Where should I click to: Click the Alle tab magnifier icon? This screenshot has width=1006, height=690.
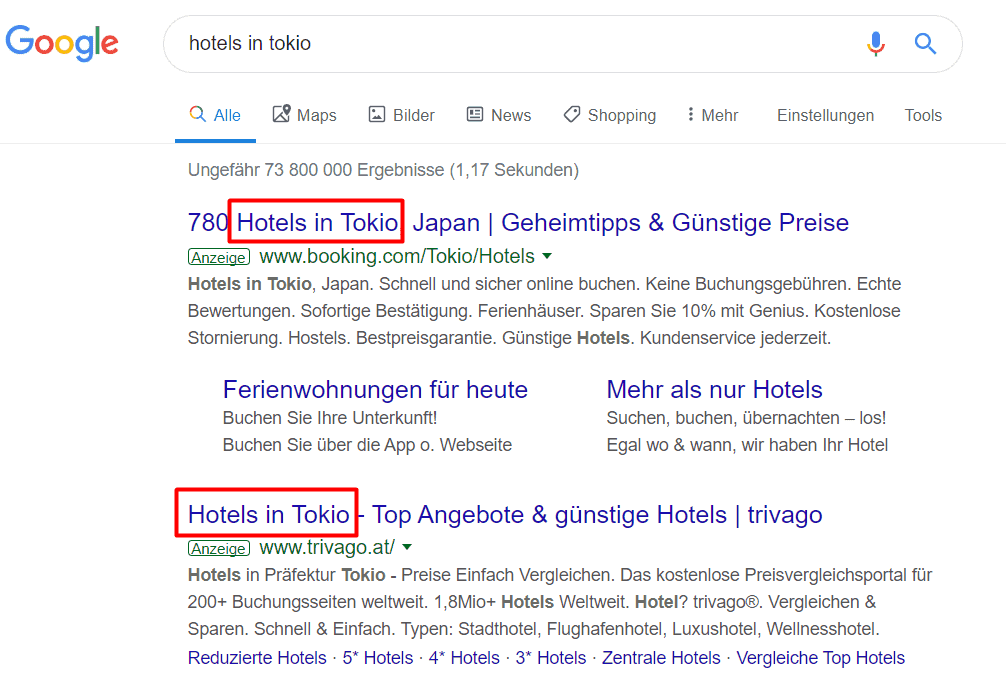[198, 114]
